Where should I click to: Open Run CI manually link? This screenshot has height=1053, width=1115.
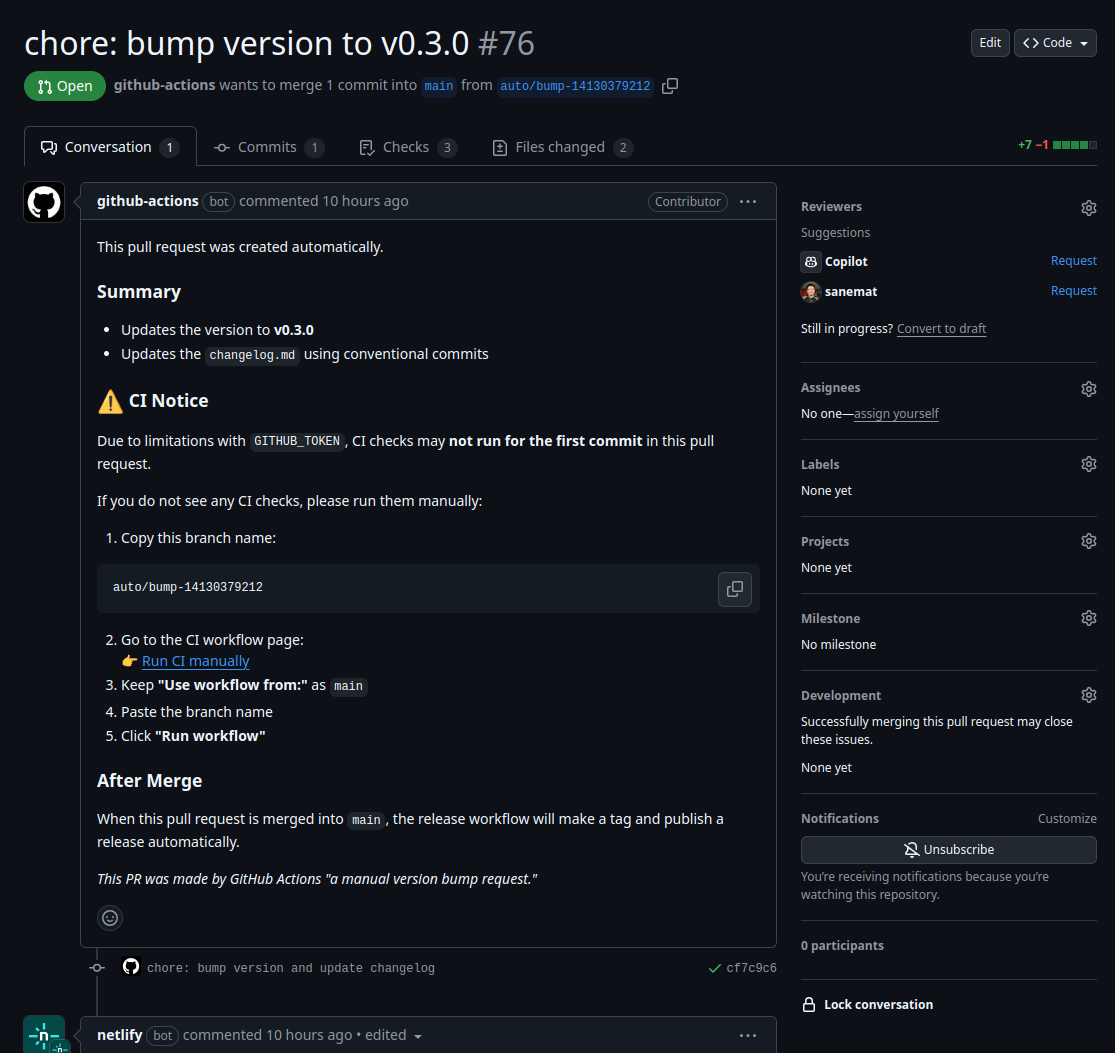point(196,661)
